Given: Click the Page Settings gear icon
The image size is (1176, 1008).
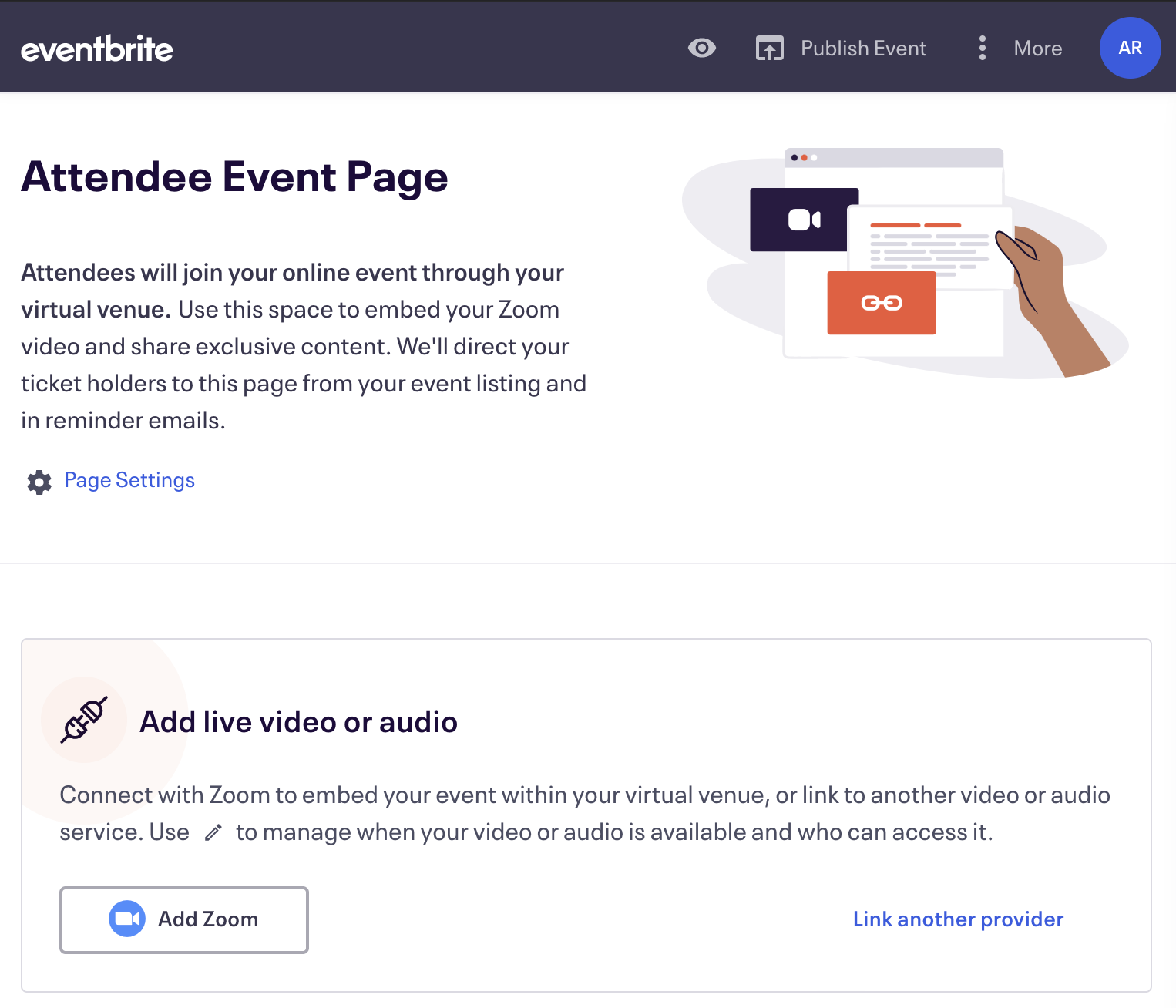Looking at the screenshot, I should pos(39,482).
